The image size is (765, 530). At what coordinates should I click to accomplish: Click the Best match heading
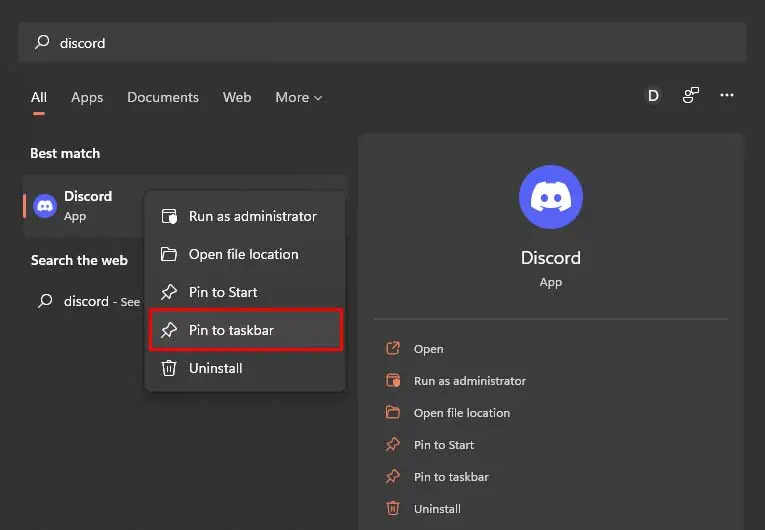pos(65,153)
